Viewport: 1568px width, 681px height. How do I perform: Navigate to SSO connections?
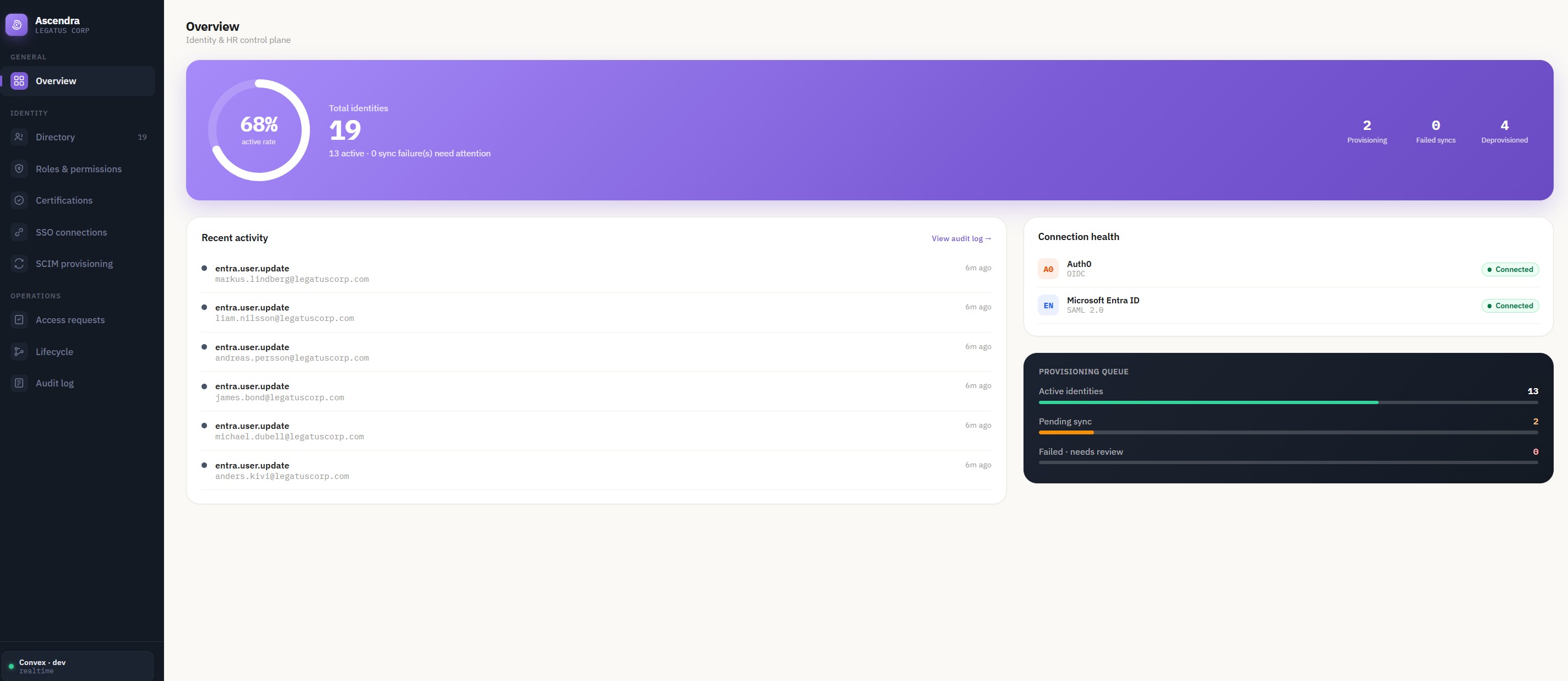[78, 232]
